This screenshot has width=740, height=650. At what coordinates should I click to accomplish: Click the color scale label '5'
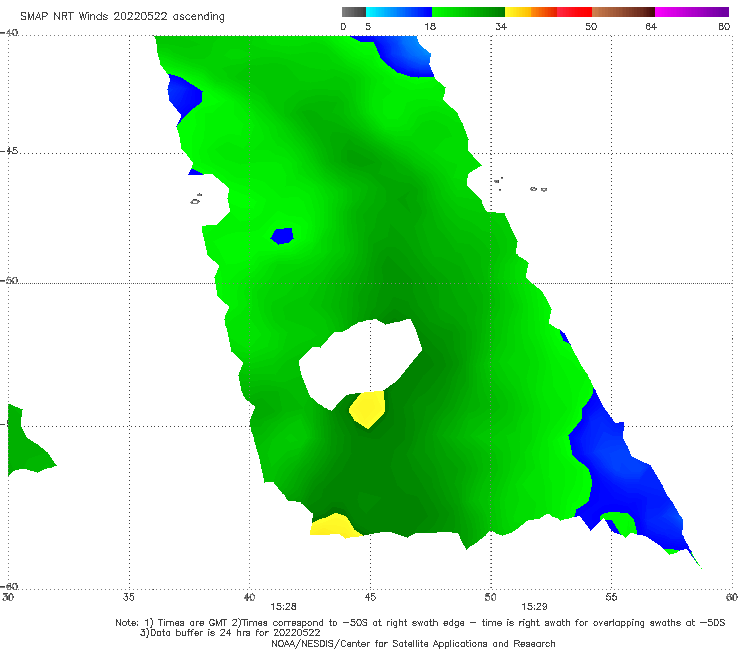[368, 26]
